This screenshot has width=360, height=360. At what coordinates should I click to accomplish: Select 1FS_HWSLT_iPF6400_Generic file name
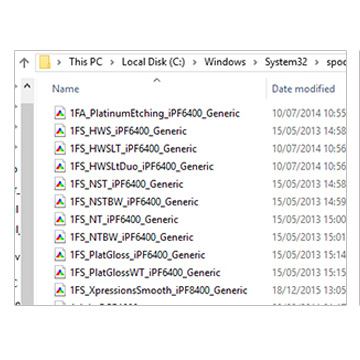(x=133, y=149)
